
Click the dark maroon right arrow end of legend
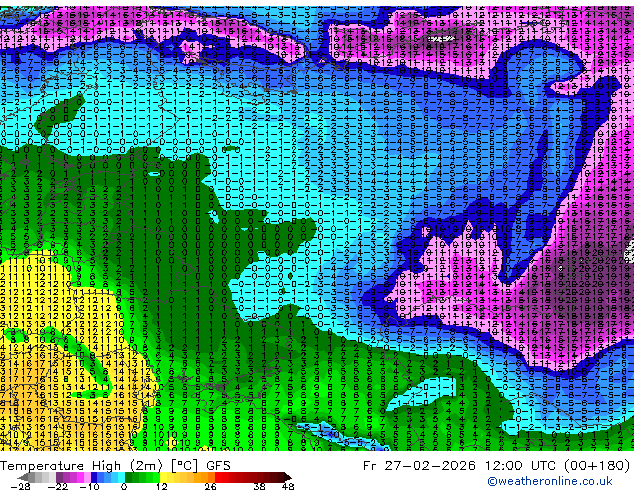288,477
